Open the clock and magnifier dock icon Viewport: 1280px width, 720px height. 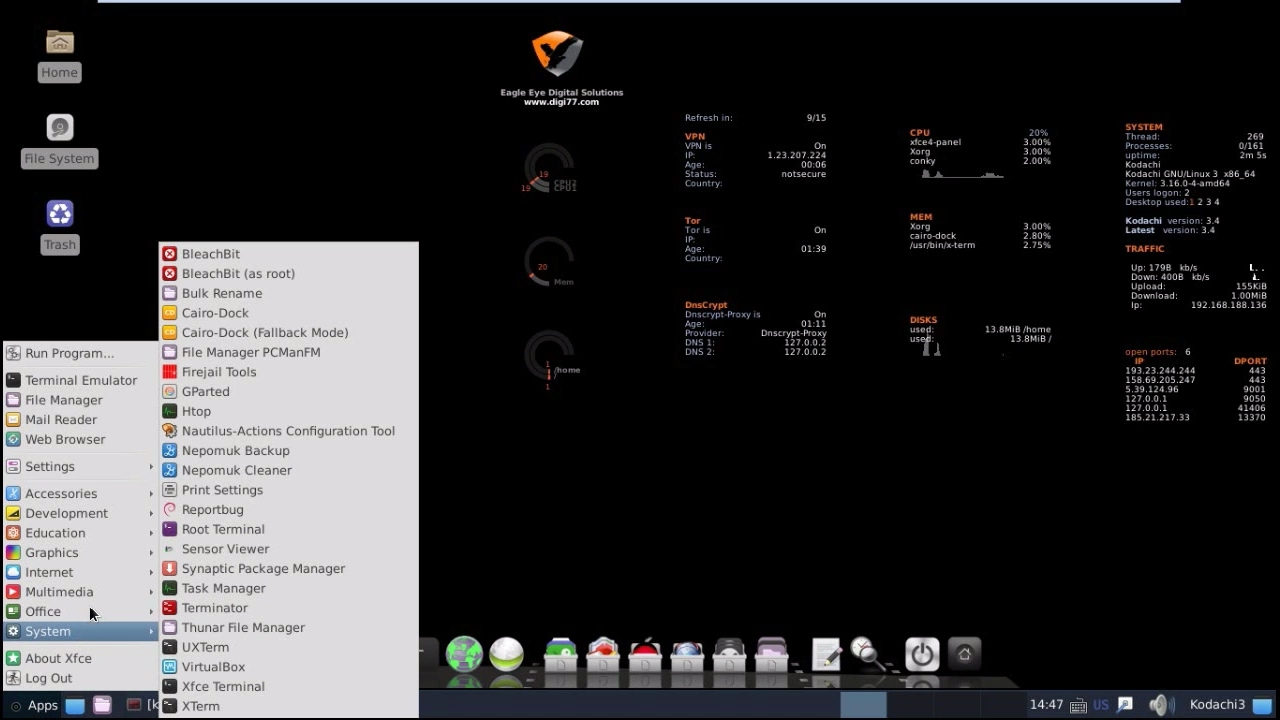tap(867, 654)
